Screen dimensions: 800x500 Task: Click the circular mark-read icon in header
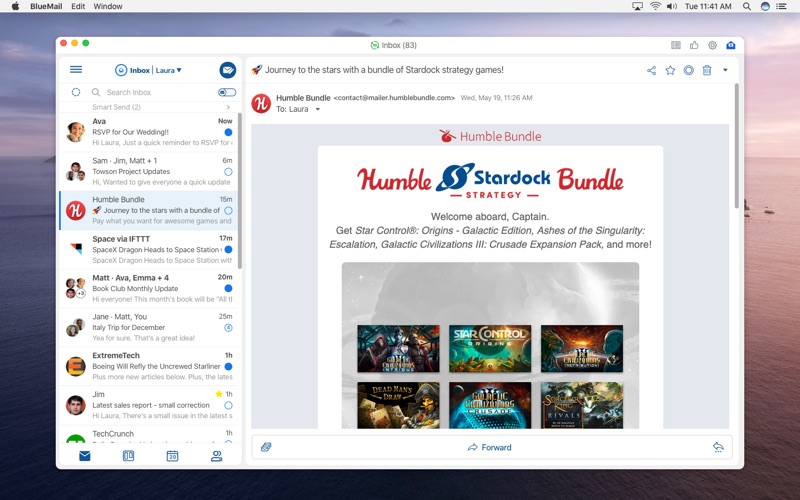pos(689,70)
